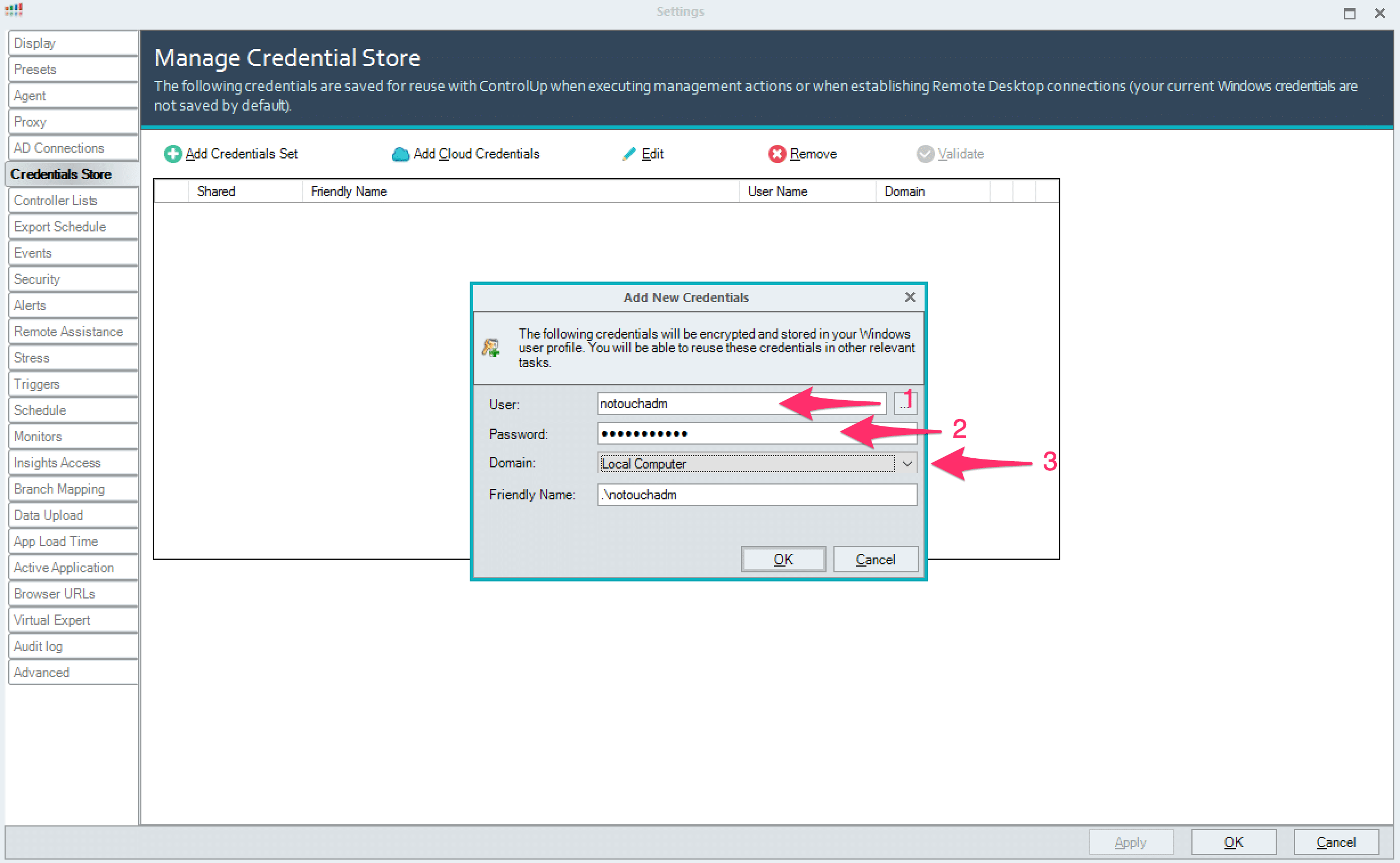Click the credentials key icon in dialog
This screenshot has height=863, width=1400.
491,347
